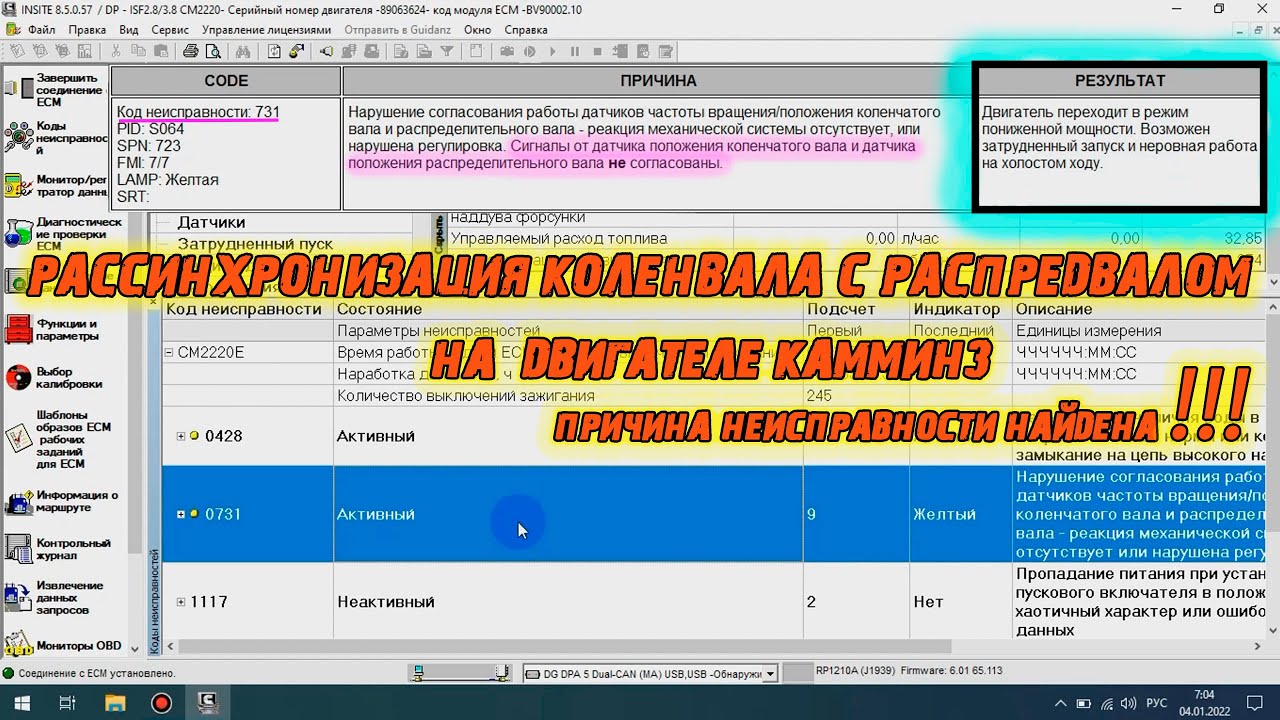Click the Cut scissors toolbar icon

click(116, 51)
